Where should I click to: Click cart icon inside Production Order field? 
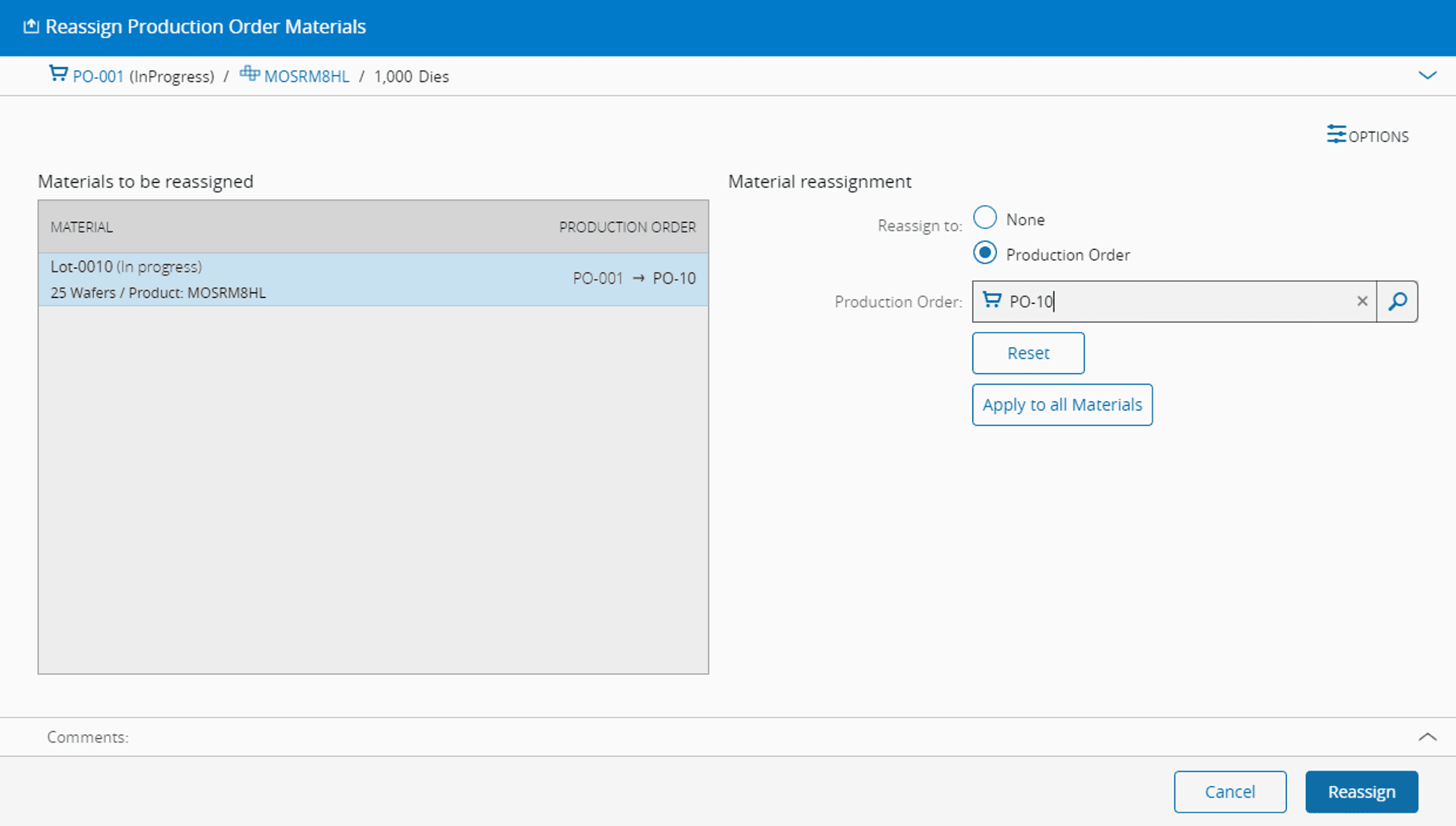coord(992,300)
